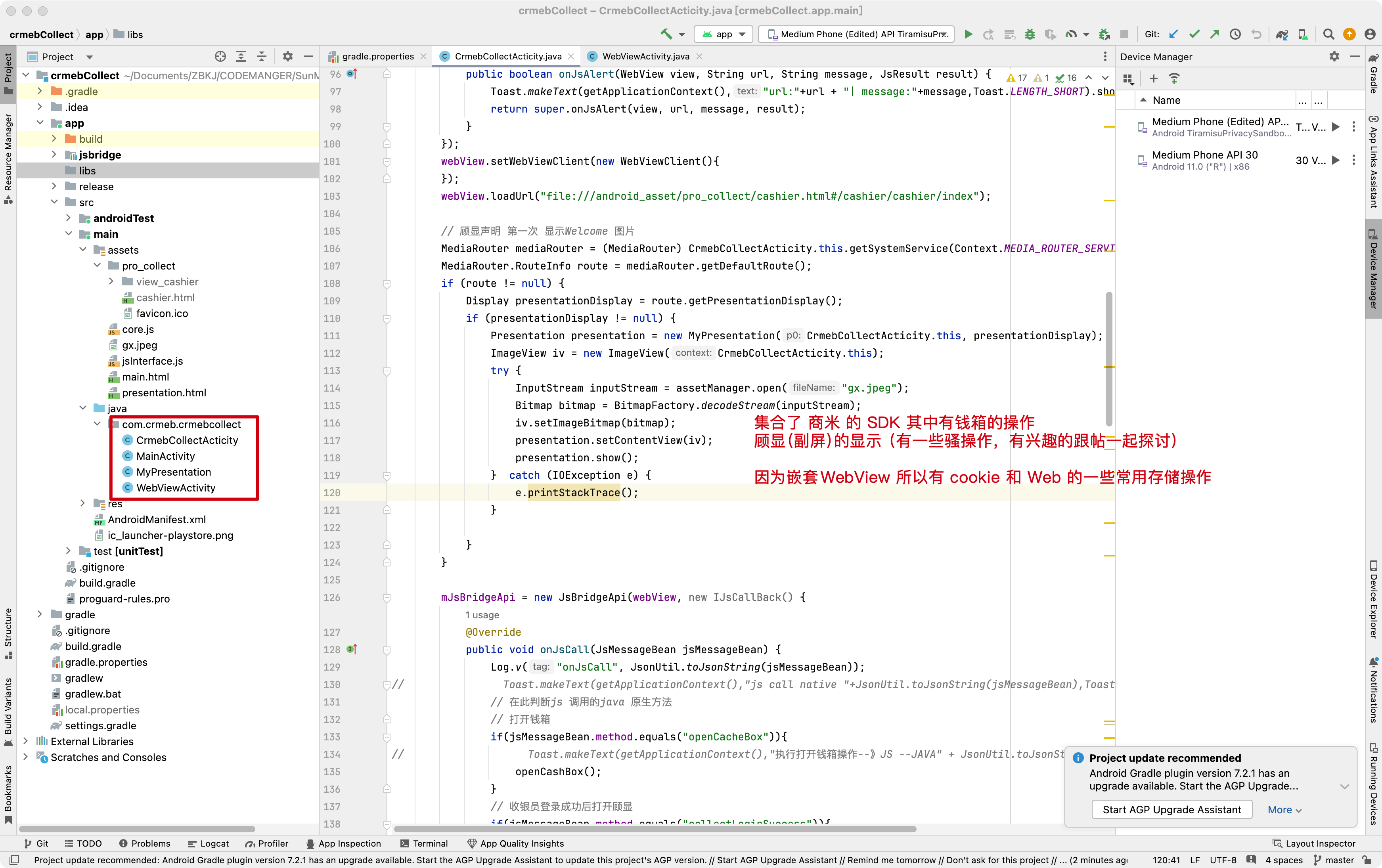This screenshot has height=868, width=1382.
Task: Toggle Structure tool window
Action: coord(8,634)
